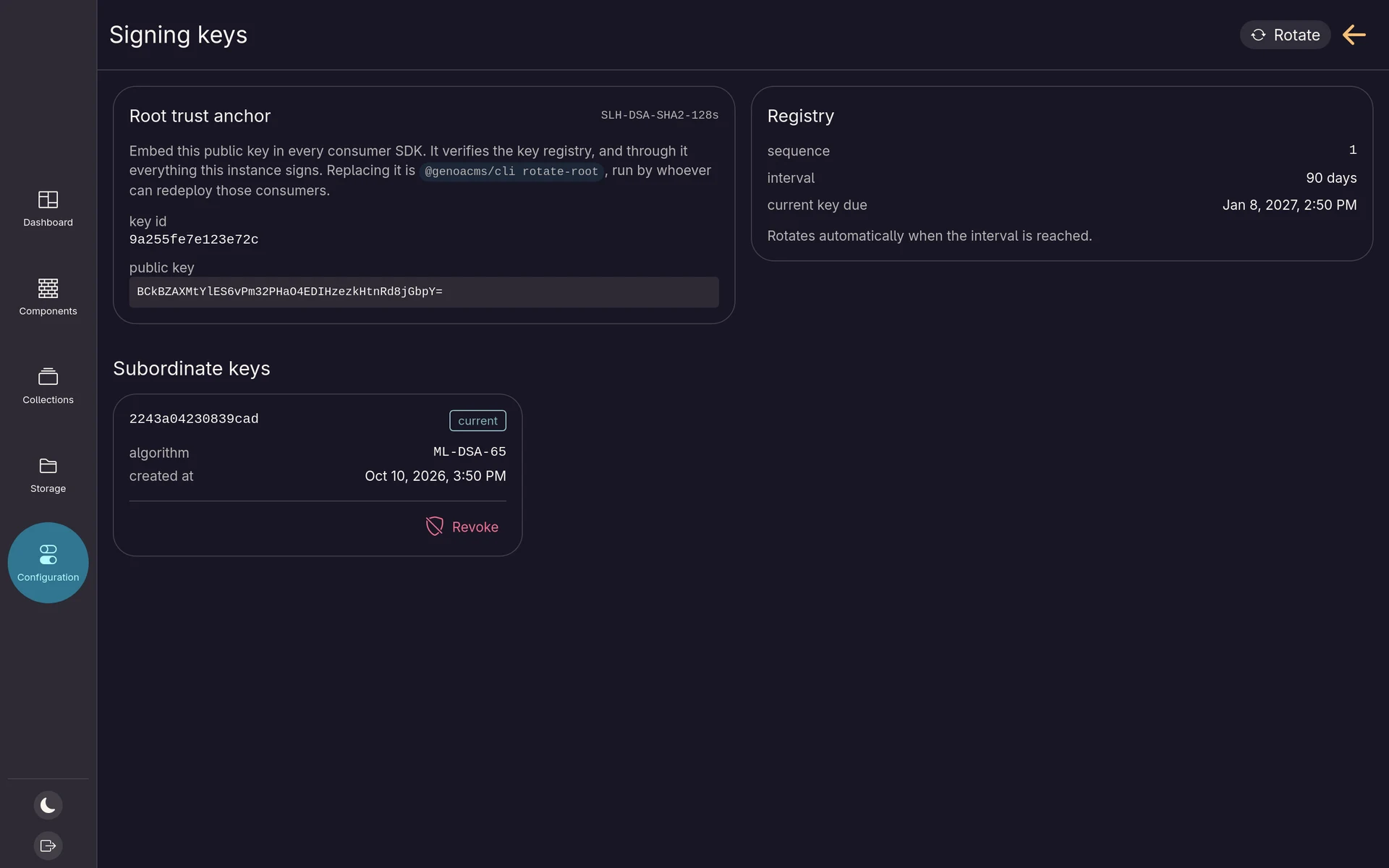Select the Configuration sidebar item
1389x868 pixels.
pyautogui.click(x=48, y=563)
